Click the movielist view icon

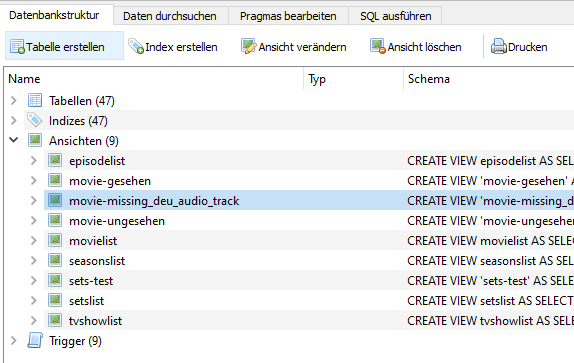click(x=55, y=240)
